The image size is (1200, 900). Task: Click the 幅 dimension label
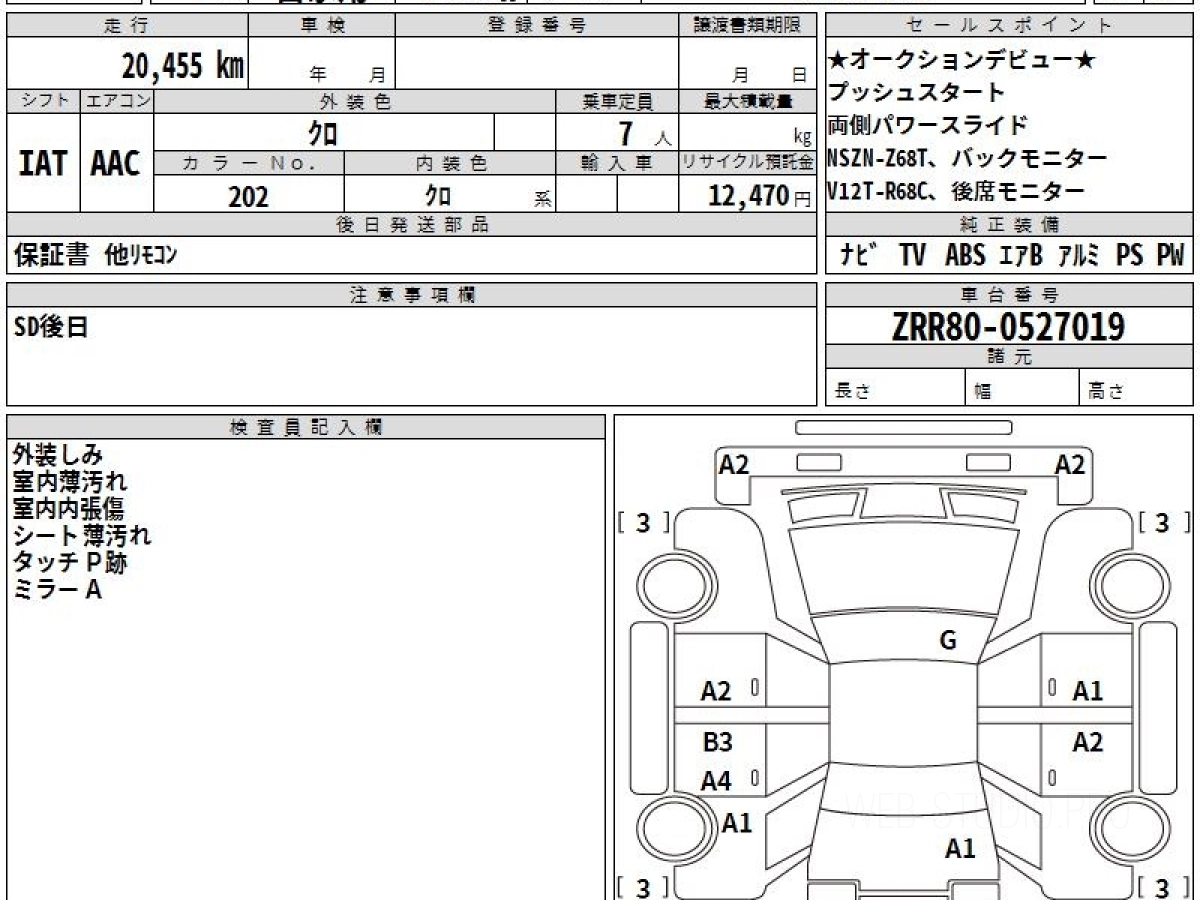[983, 392]
